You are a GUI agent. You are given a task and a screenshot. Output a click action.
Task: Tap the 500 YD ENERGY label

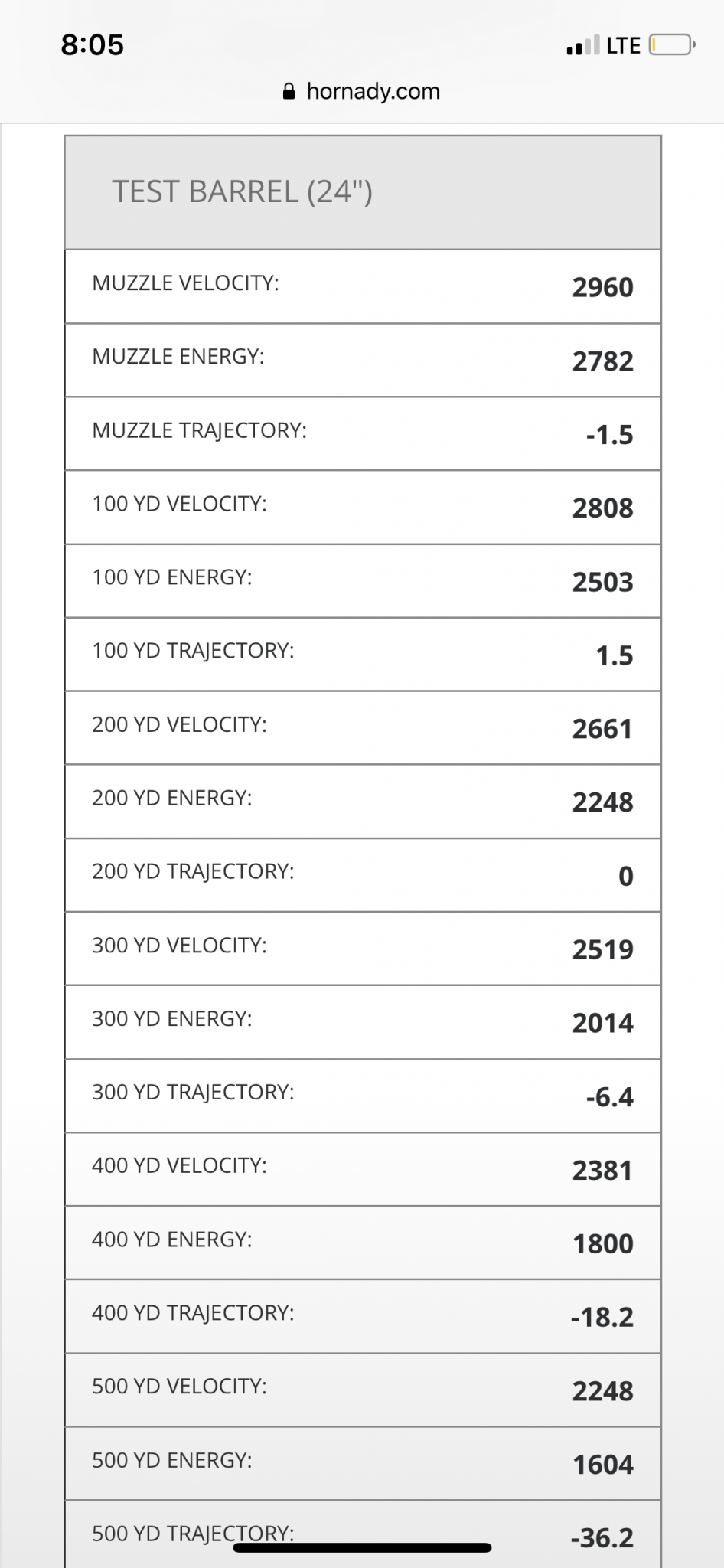coord(171,1460)
